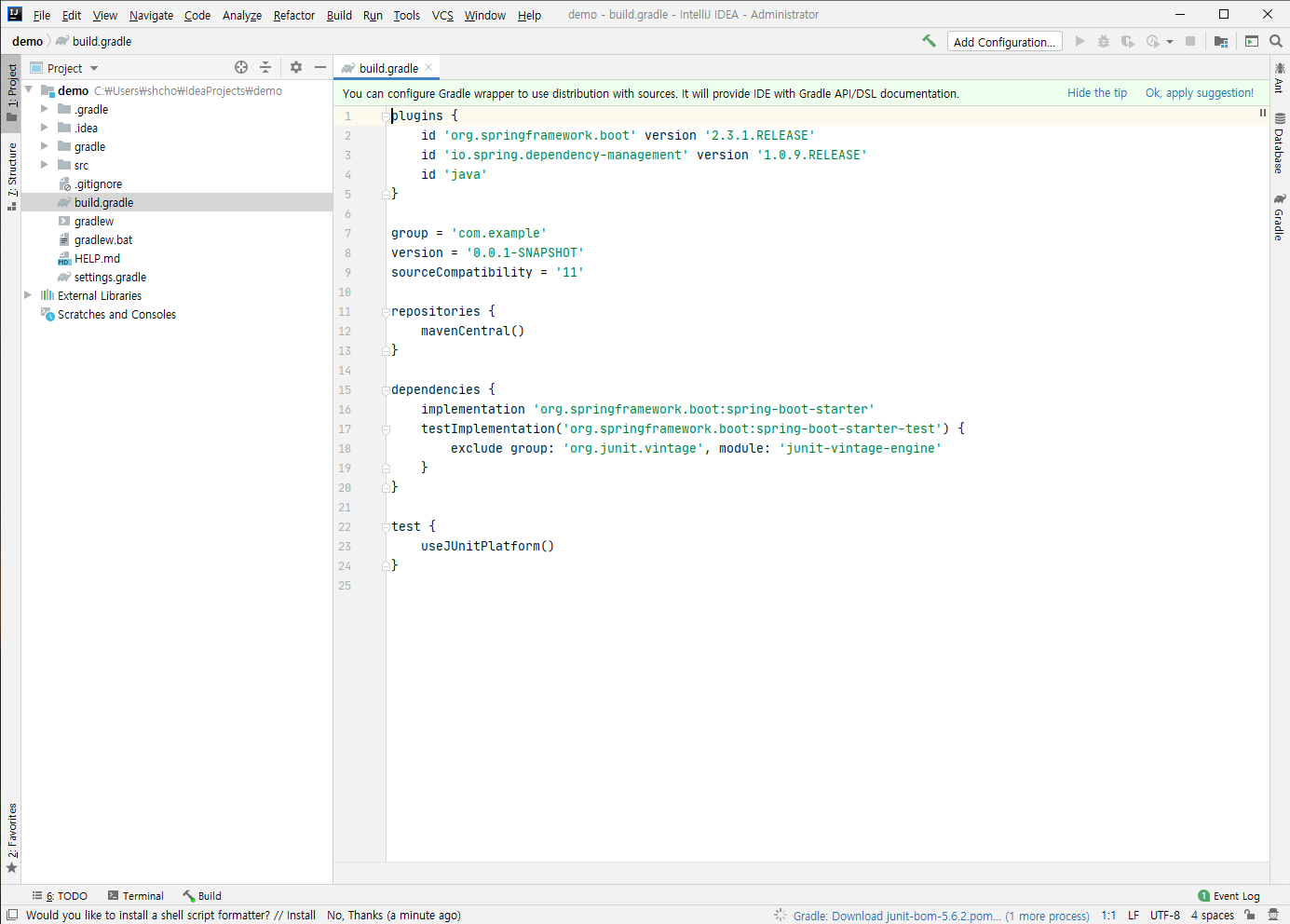
Task: Change line separator LF in status bar
Action: [1134, 916]
